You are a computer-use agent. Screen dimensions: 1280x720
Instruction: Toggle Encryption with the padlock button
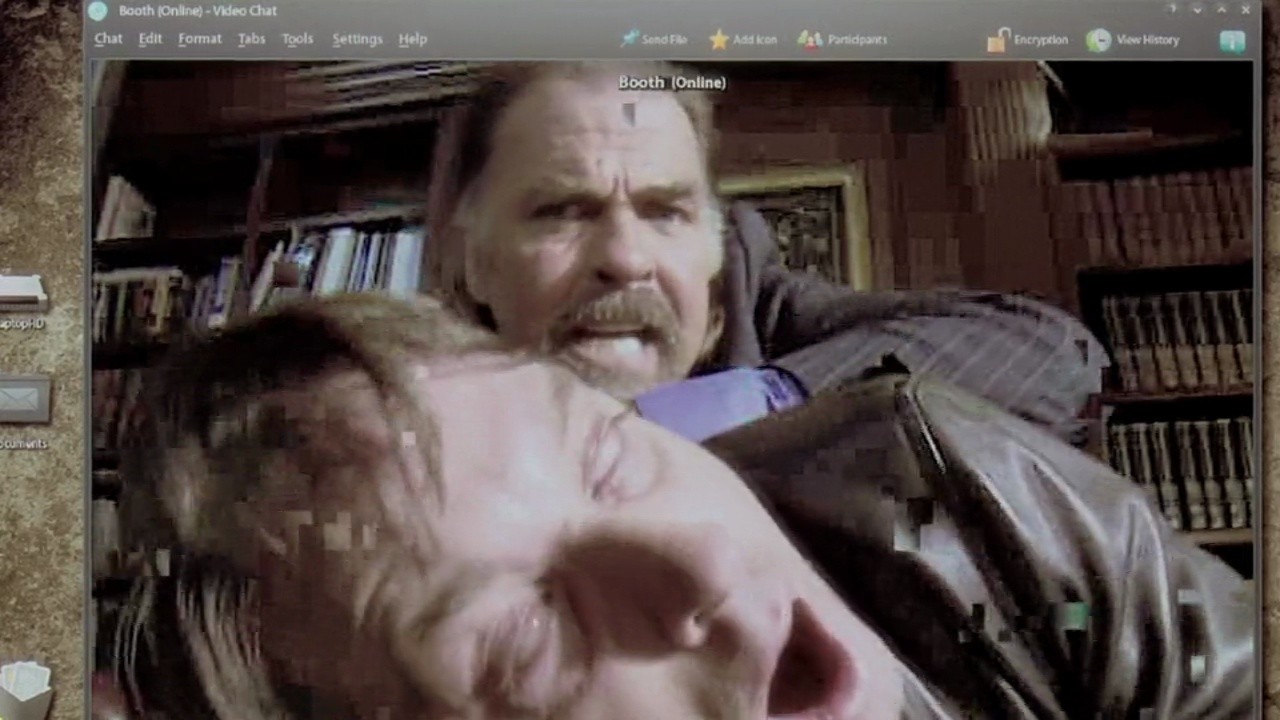coord(1027,40)
